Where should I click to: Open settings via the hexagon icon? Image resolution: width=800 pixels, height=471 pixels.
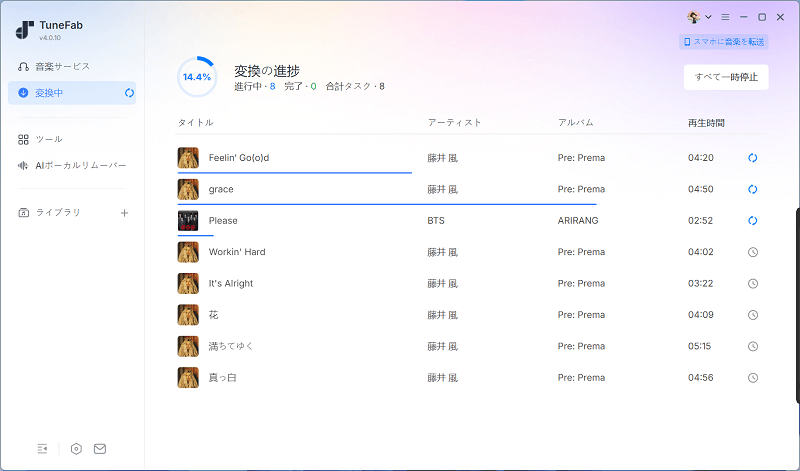[76, 449]
